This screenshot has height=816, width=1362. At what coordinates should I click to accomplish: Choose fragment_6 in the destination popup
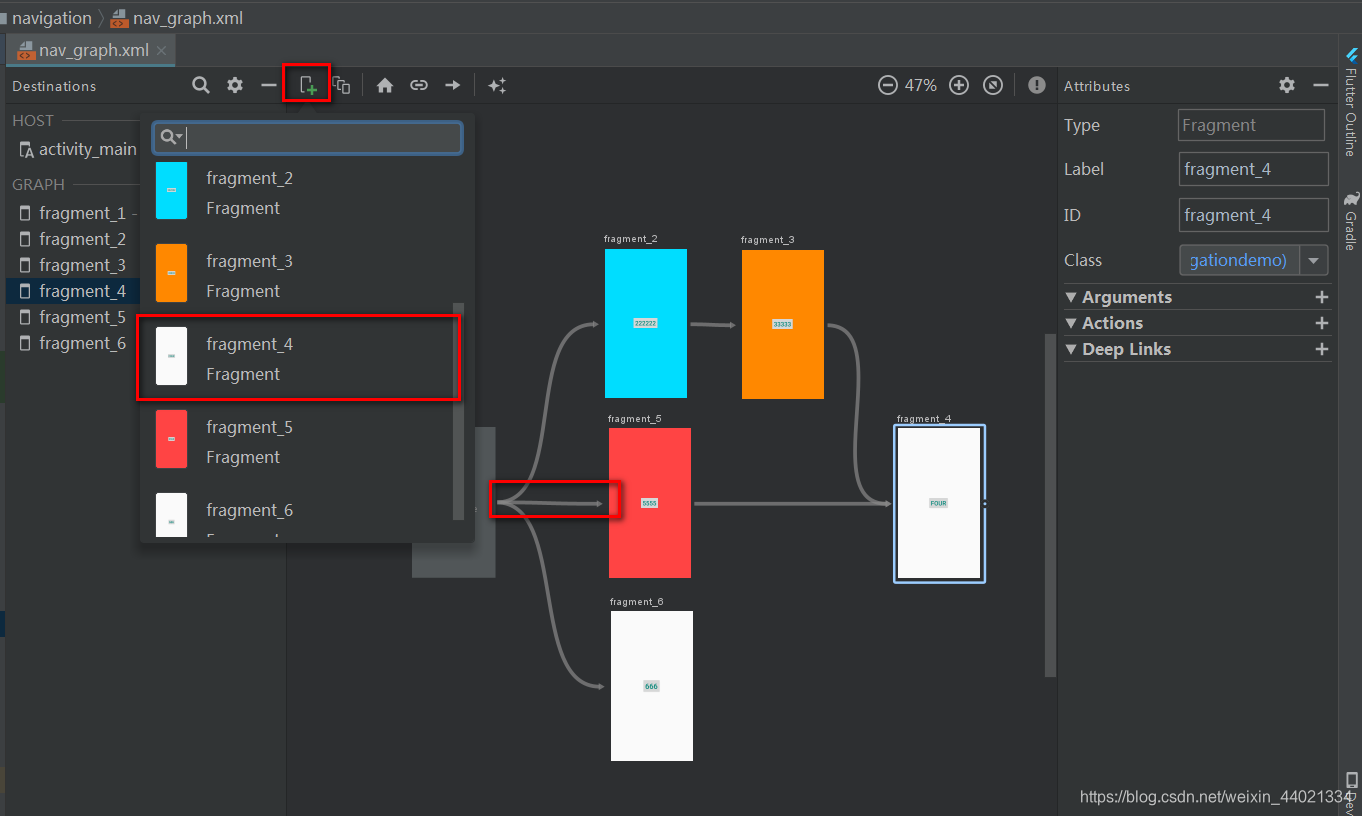point(299,515)
